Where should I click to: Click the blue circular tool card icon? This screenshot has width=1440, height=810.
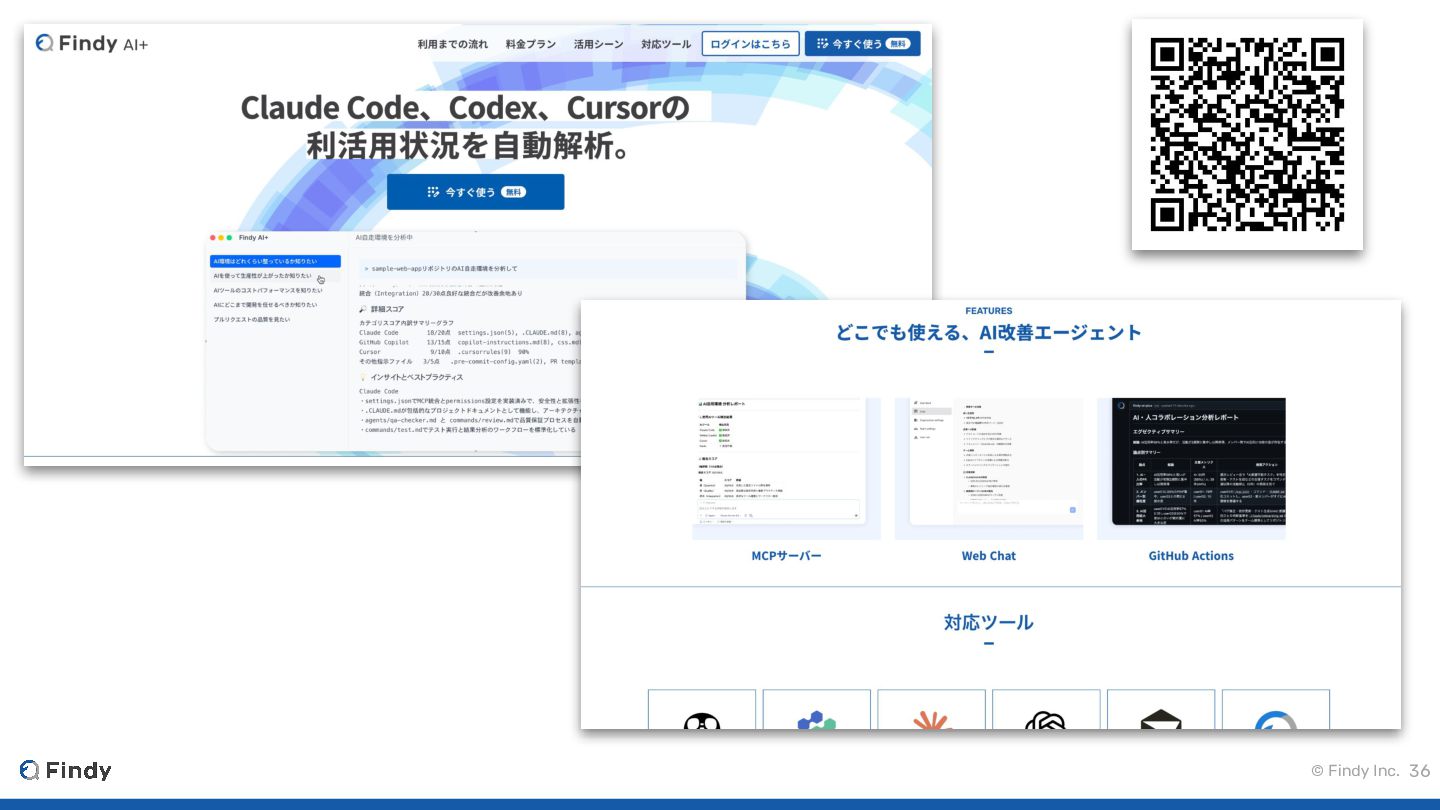tap(1276, 720)
